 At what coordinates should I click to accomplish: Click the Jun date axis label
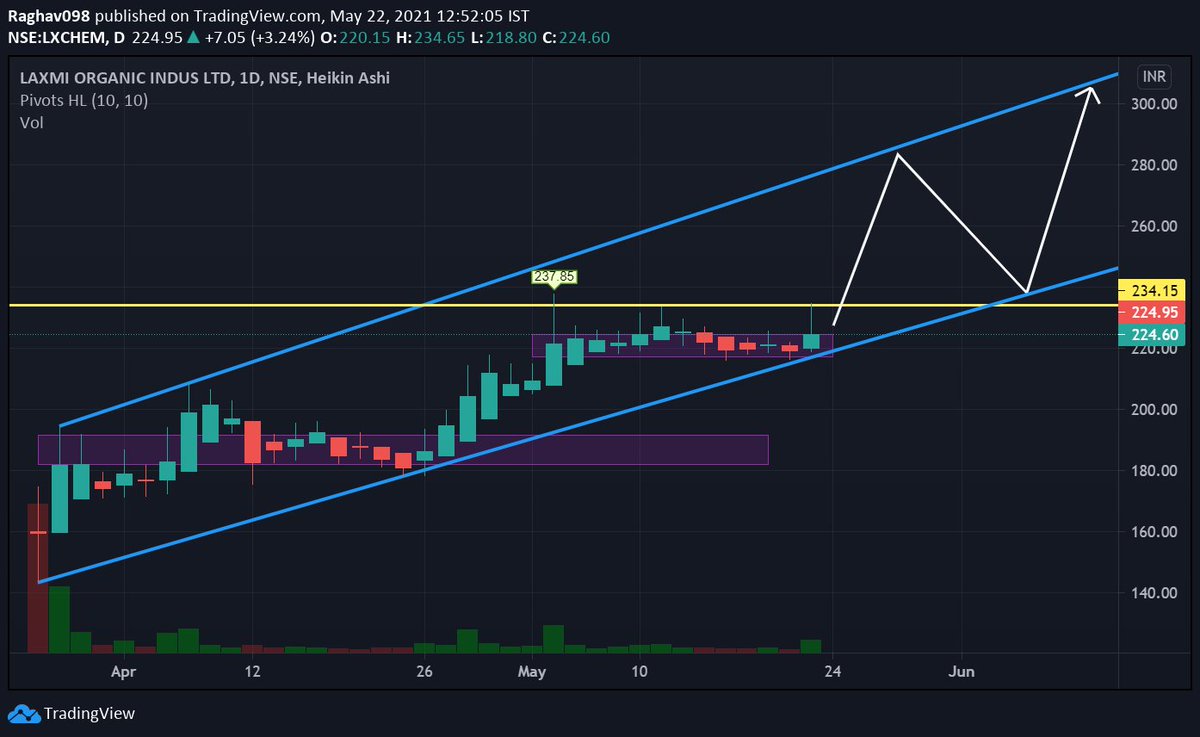[962, 672]
